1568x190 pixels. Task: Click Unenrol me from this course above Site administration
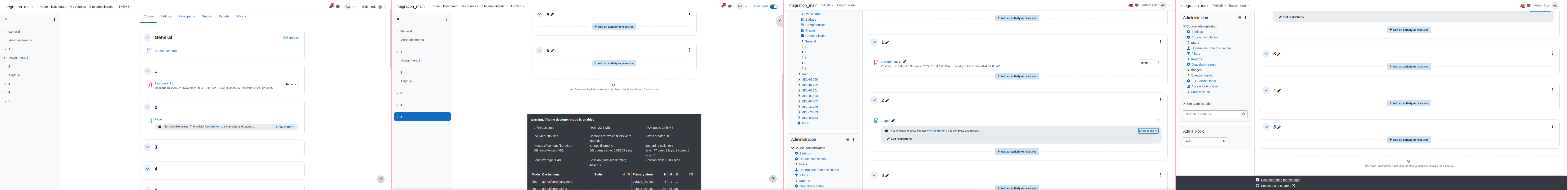1211,48
